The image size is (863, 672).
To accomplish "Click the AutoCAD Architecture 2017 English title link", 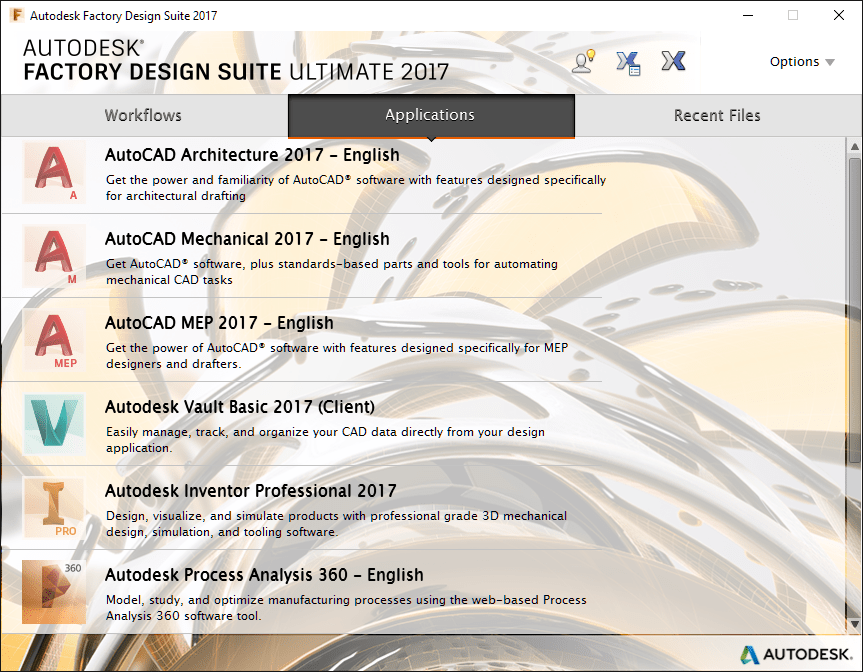I will [249, 155].
